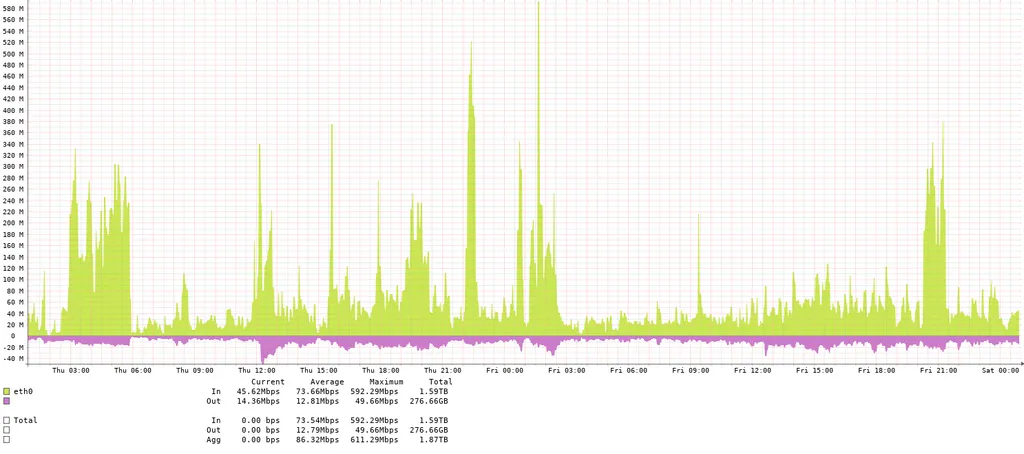
Task: Toggle the Total Agg legend box
Action: (6, 440)
